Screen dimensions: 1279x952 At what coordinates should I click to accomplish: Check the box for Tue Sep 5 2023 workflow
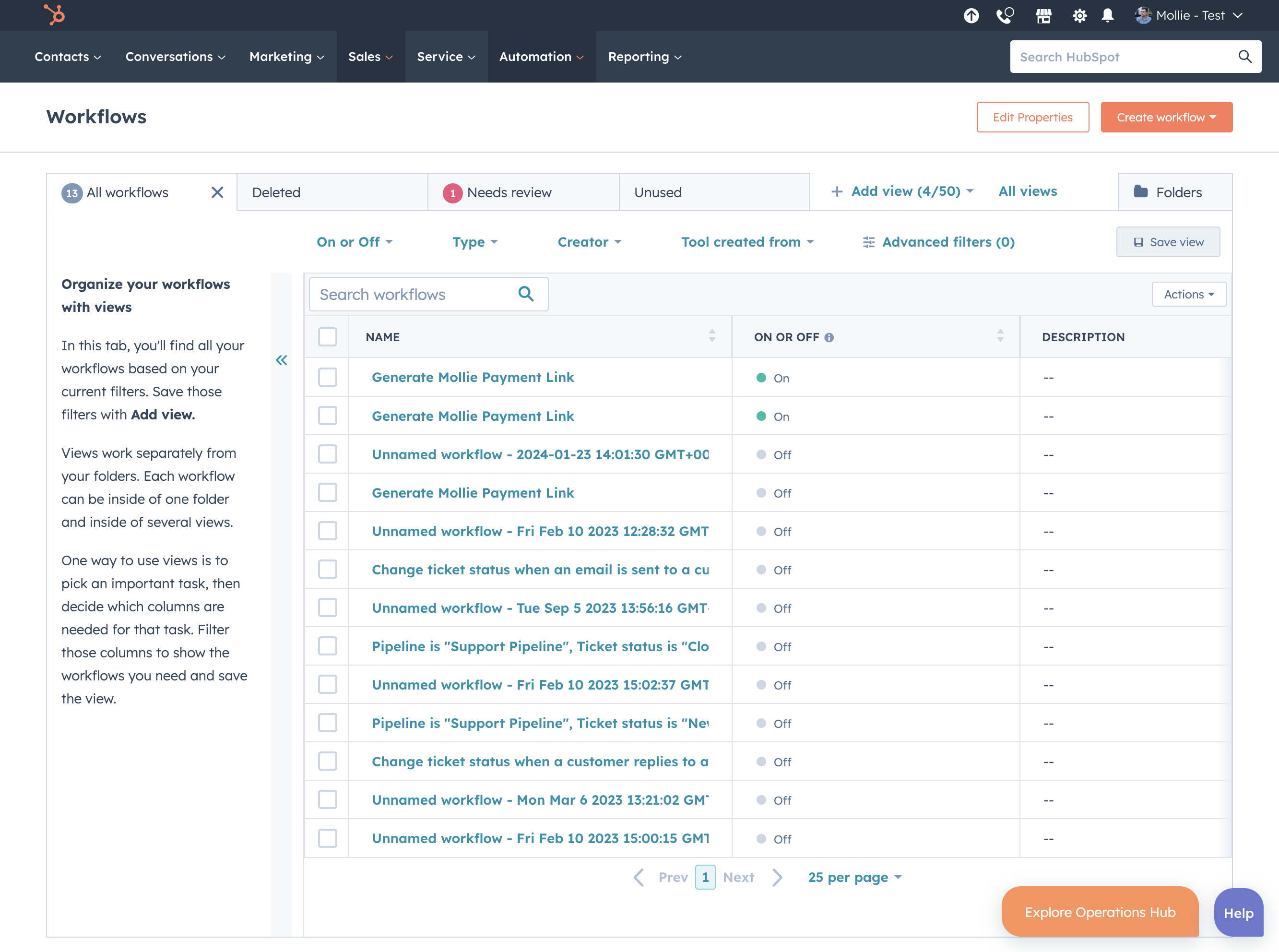click(328, 607)
